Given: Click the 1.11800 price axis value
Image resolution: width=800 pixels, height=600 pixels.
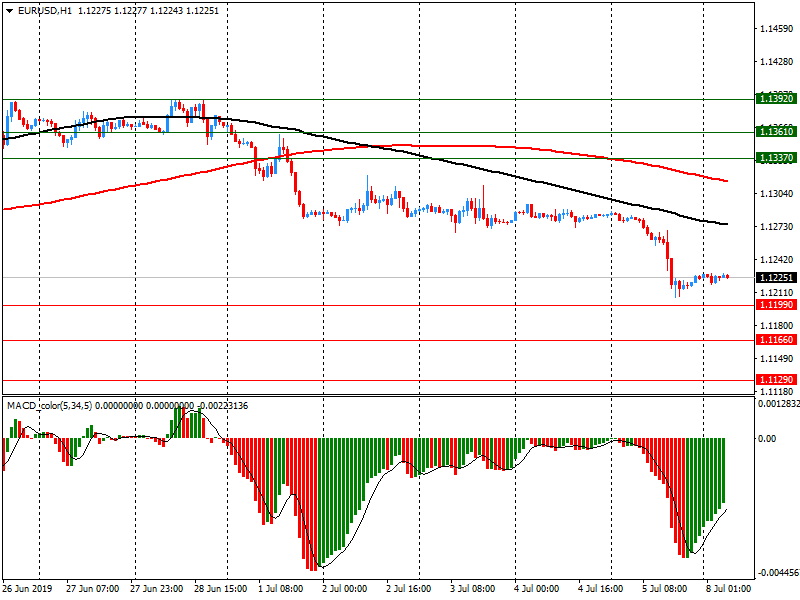Looking at the screenshot, I should (x=777, y=326).
